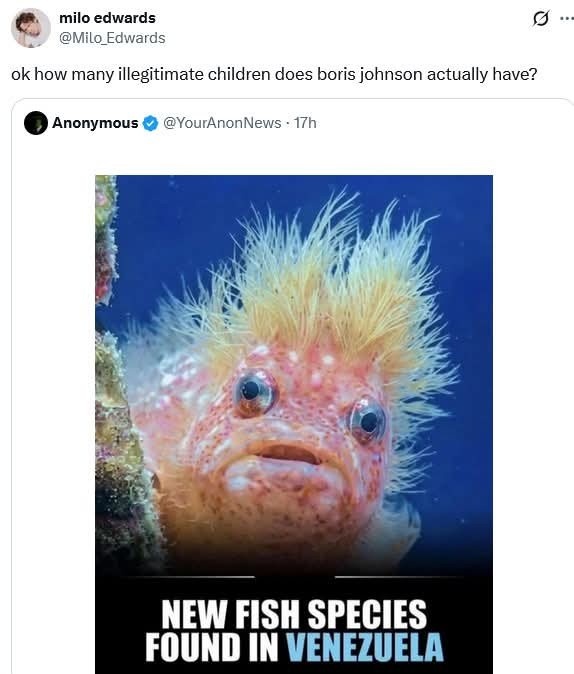Open the three-dot more options menu
This screenshot has width=574, height=674.
[567, 18]
